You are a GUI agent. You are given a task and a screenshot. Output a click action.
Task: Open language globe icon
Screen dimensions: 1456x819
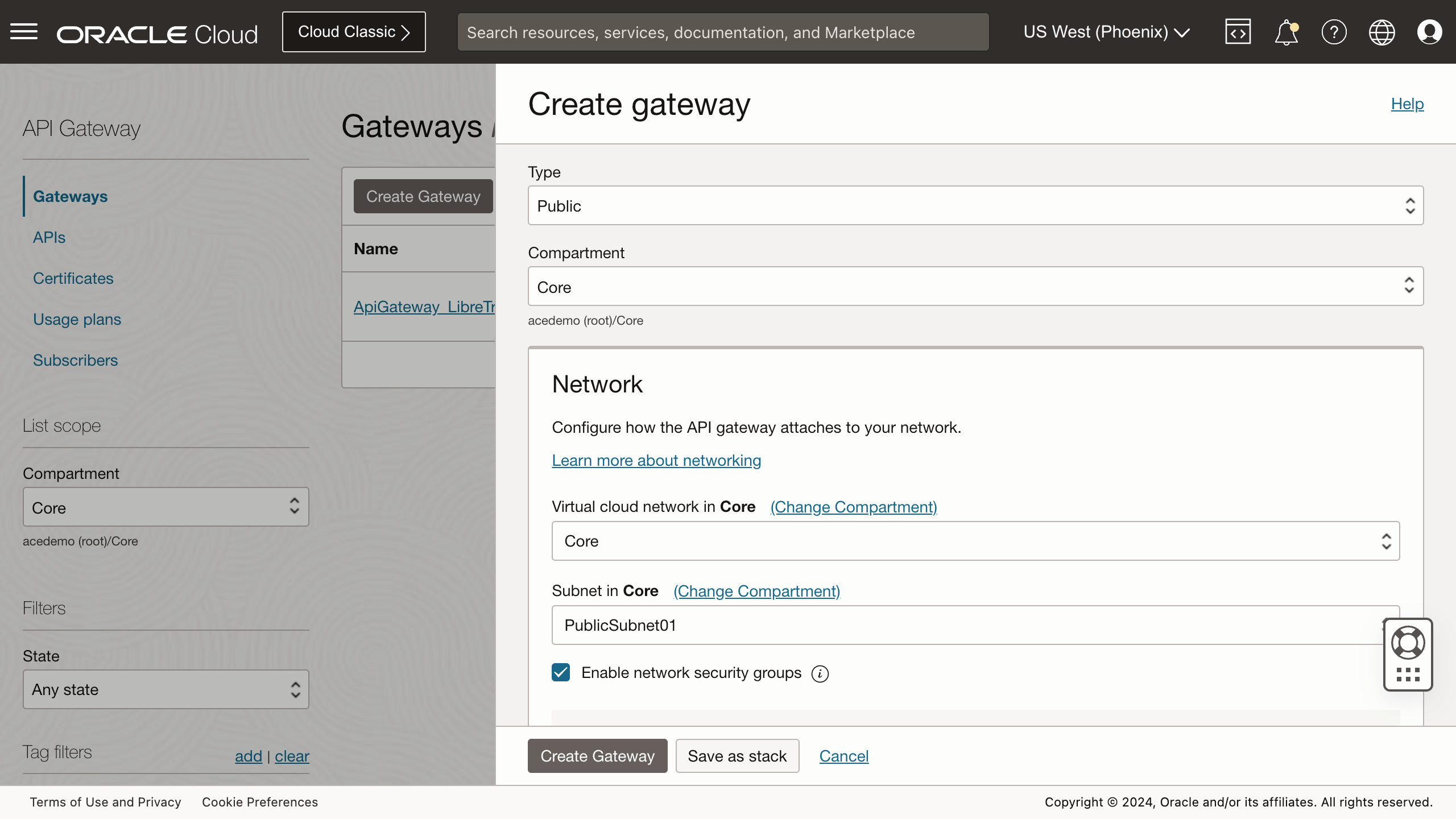tap(1381, 32)
